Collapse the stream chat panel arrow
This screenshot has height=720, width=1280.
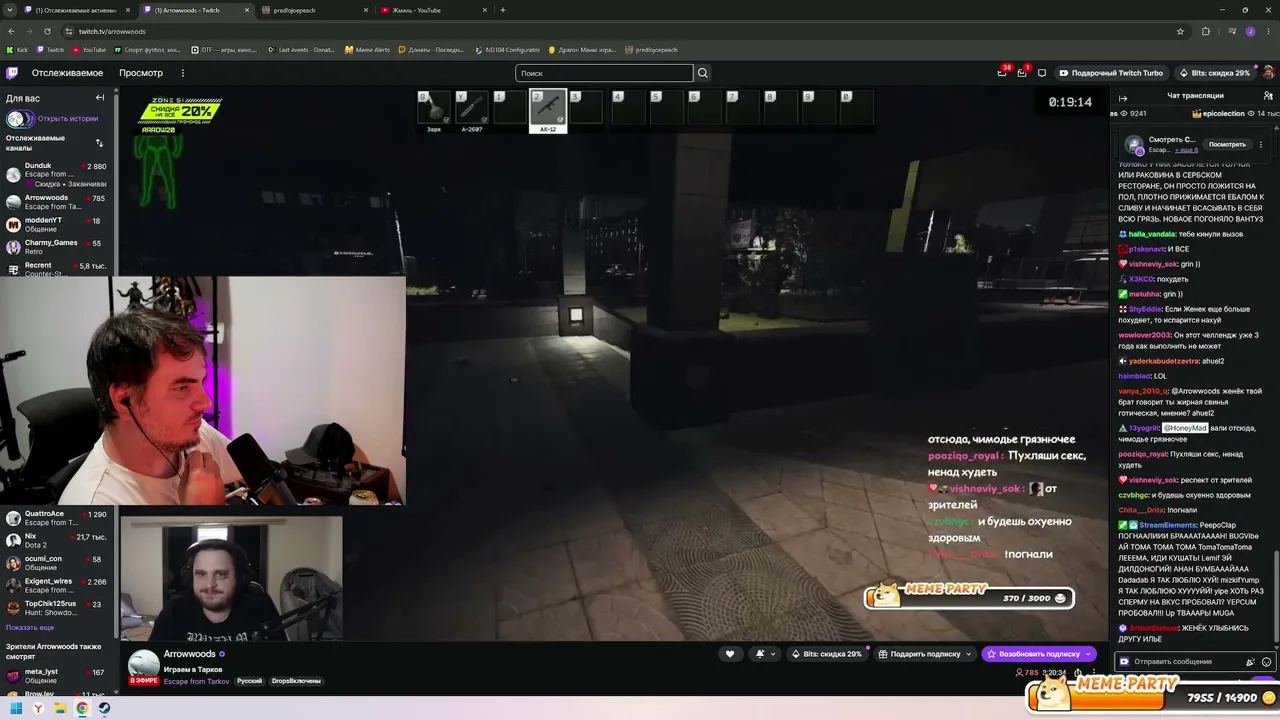[x=1123, y=98]
